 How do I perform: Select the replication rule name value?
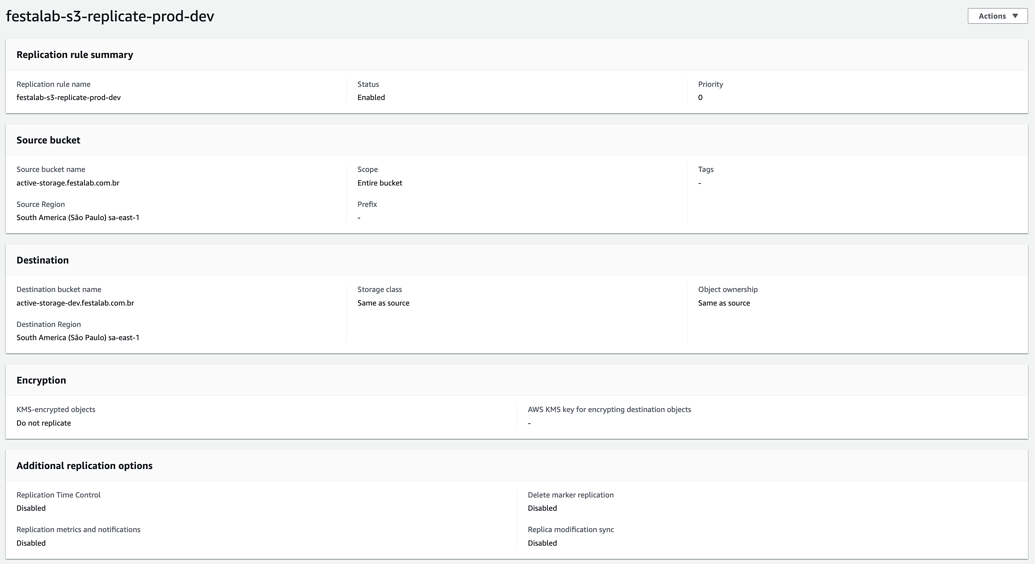click(x=69, y=98)
